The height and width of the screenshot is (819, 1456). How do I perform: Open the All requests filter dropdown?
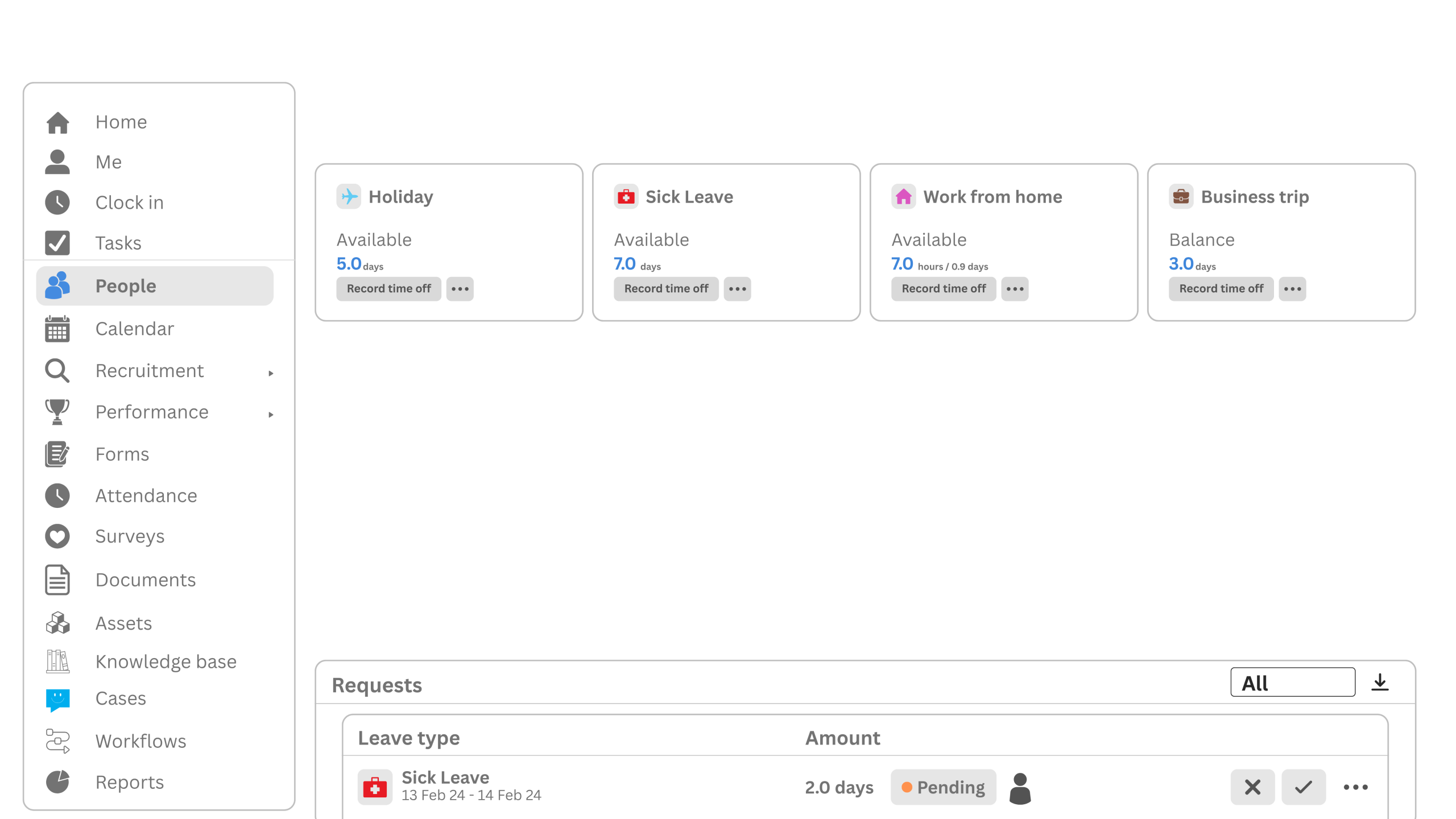(x=1293, y=682)
